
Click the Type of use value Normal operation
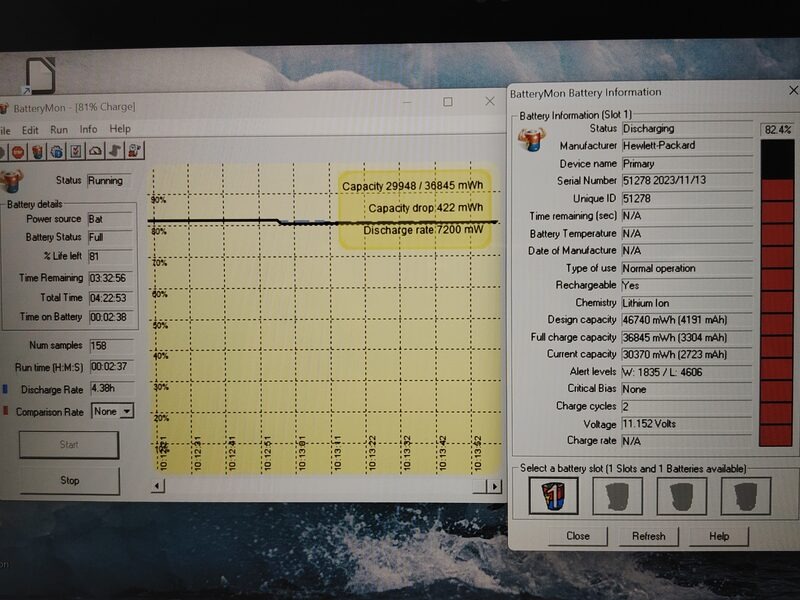(687, 268)
